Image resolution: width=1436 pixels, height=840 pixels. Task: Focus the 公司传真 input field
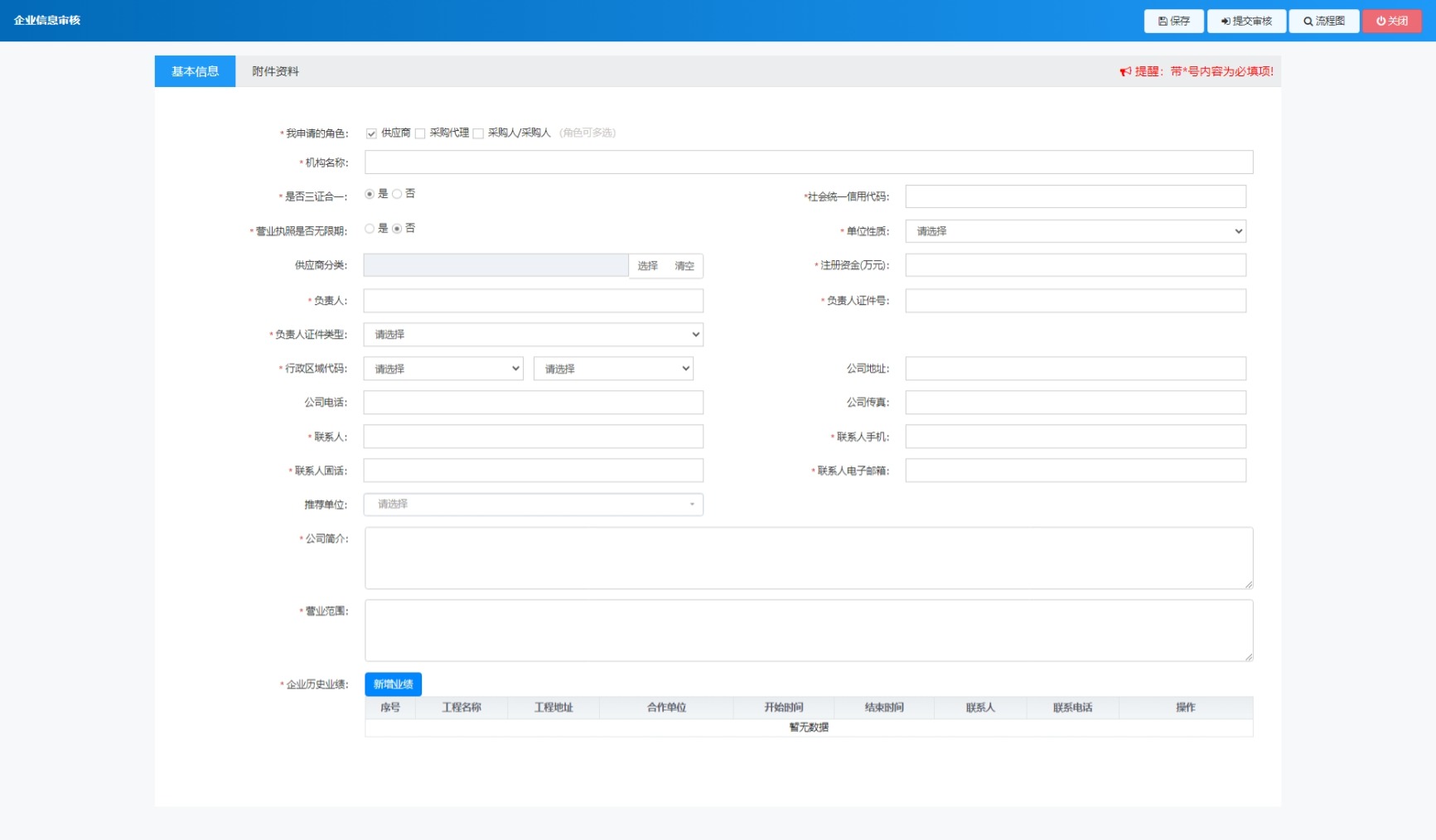[1076, 403]
